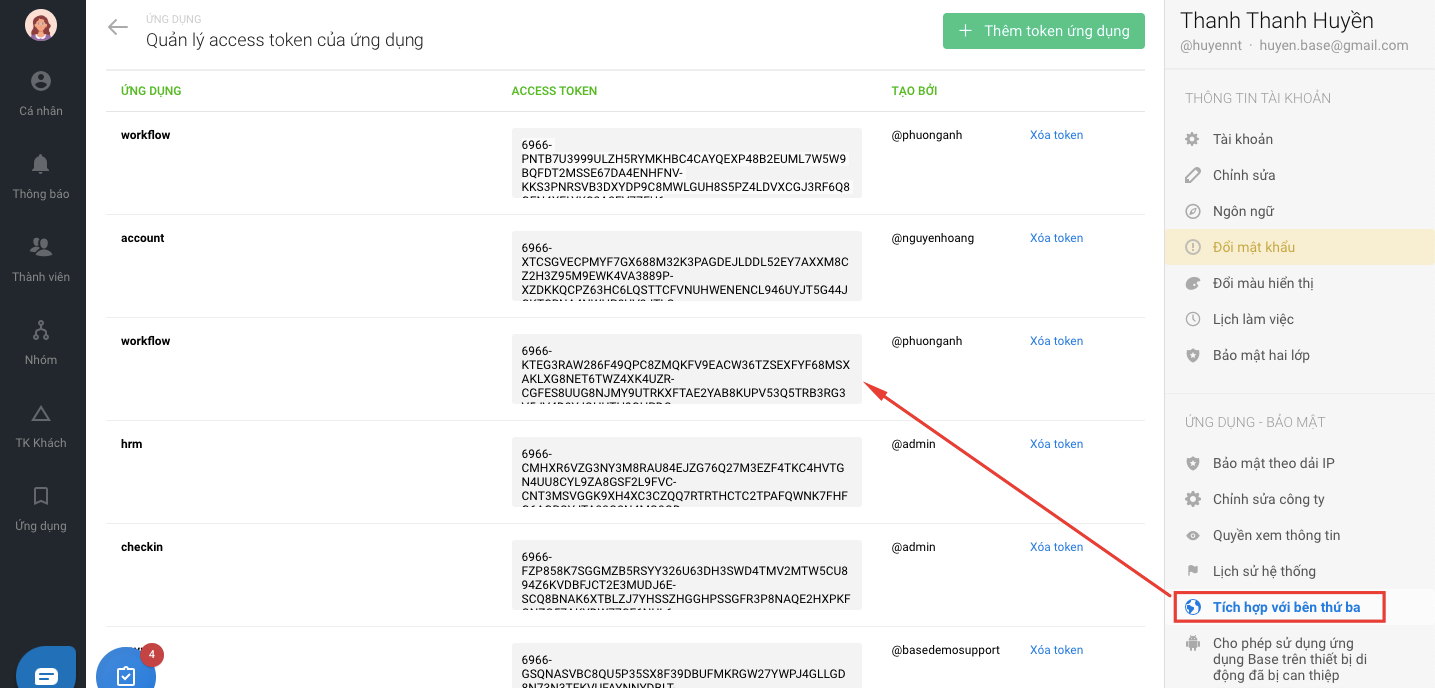This screenshot has height=688, width=1435.
Task: Click creator @nguyenhoang in account row
Action: click(933, 238)
